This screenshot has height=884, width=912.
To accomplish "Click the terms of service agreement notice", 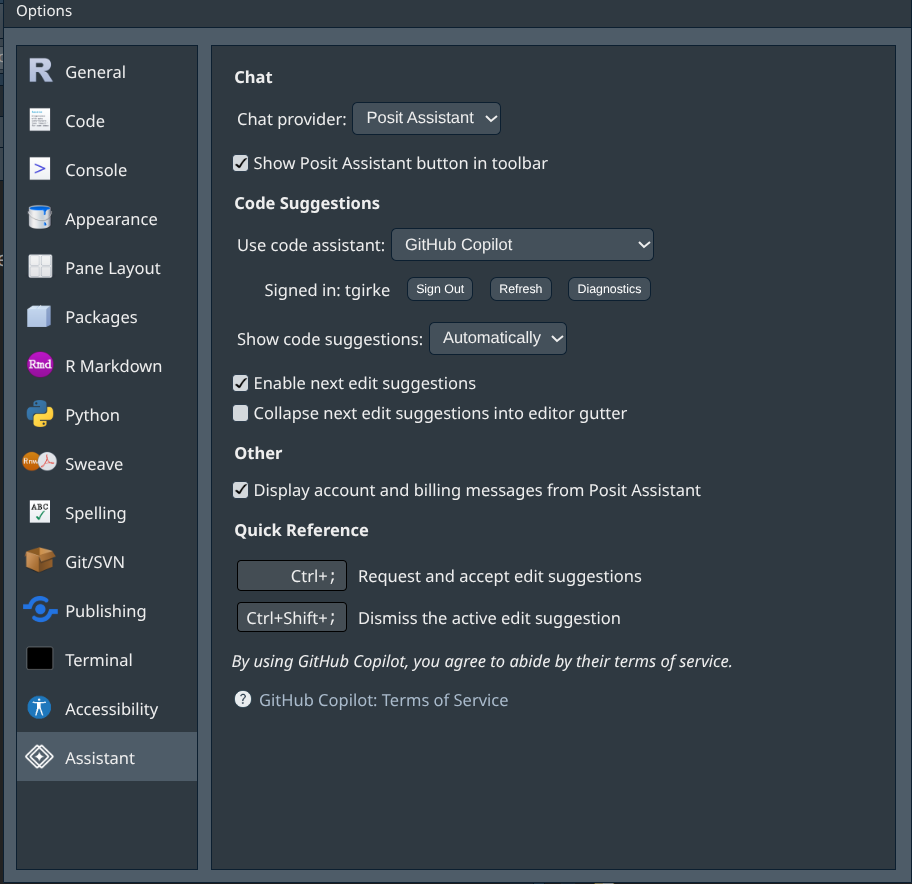I will coord(482,661).
